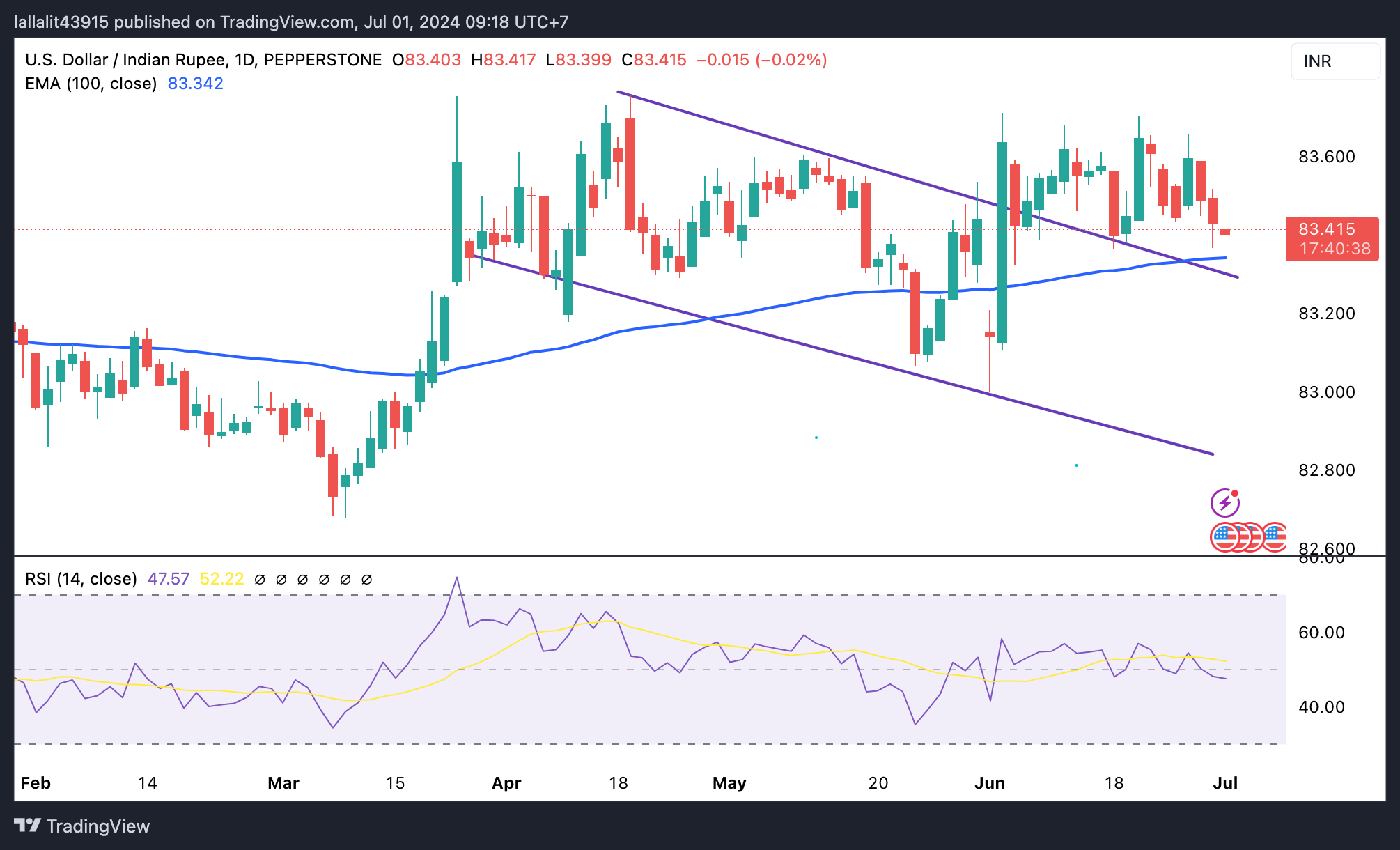Click the TradingView logo at bottom left
This screenshot has width=1400, height=850.
coord(82,826)
